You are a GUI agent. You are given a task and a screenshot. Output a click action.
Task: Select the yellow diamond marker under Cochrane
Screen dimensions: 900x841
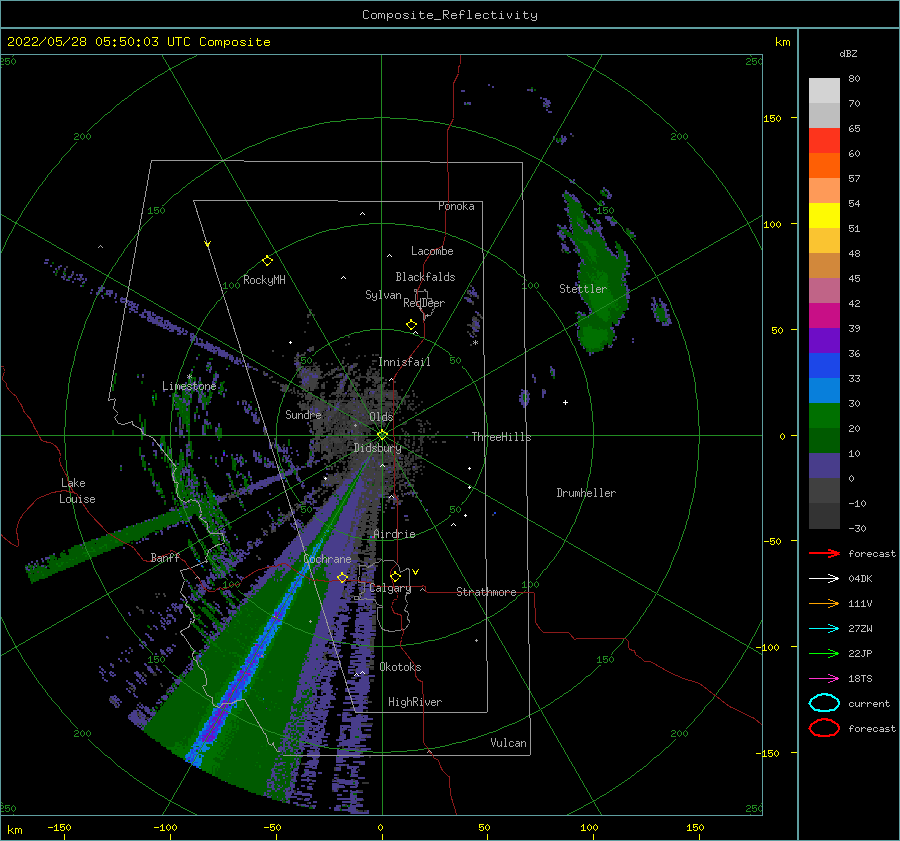pos(342,577)
